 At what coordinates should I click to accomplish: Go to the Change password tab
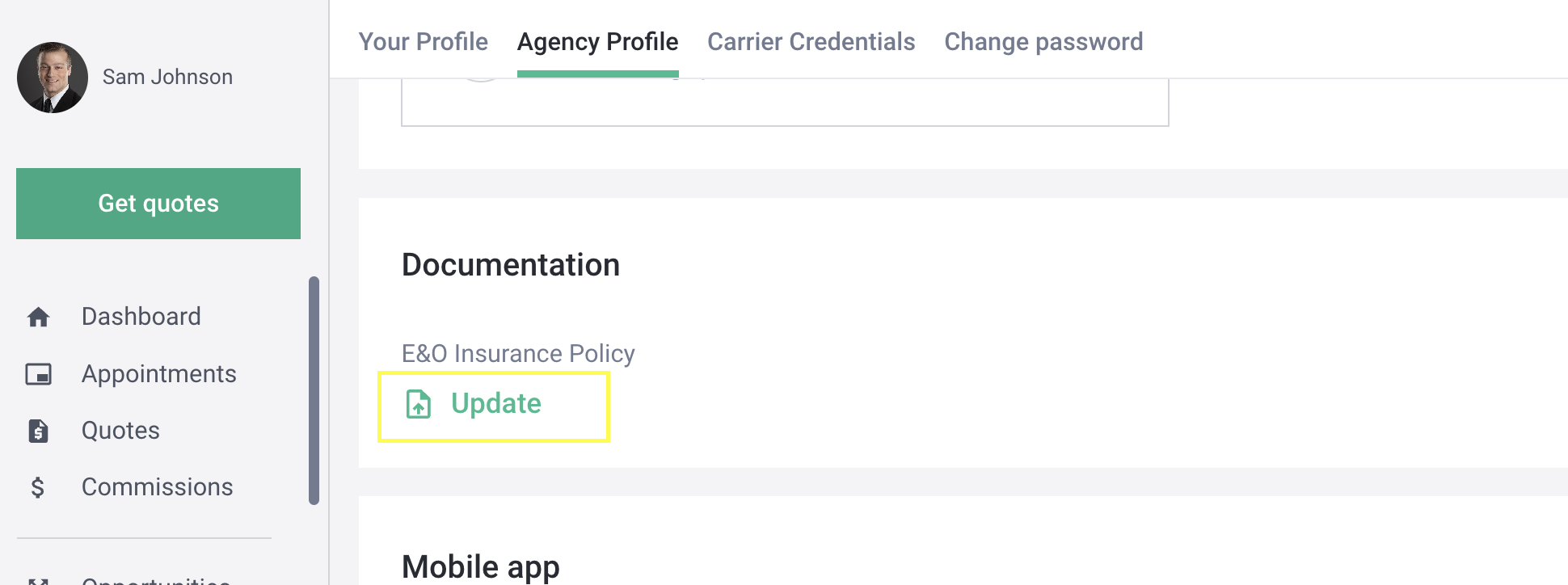(x=1044, y=41)
